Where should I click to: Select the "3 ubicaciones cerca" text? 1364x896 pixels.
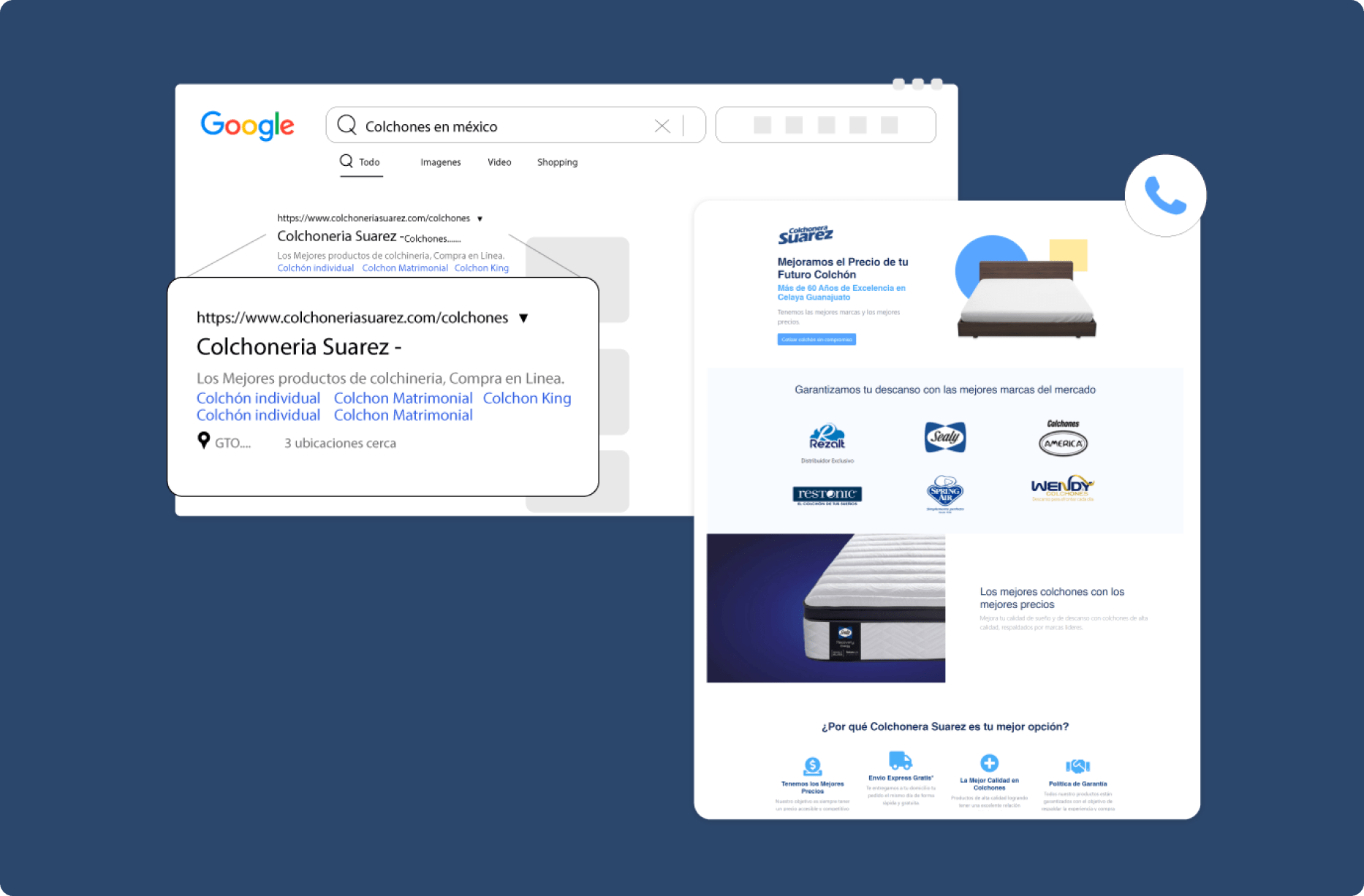pos(340,443)
